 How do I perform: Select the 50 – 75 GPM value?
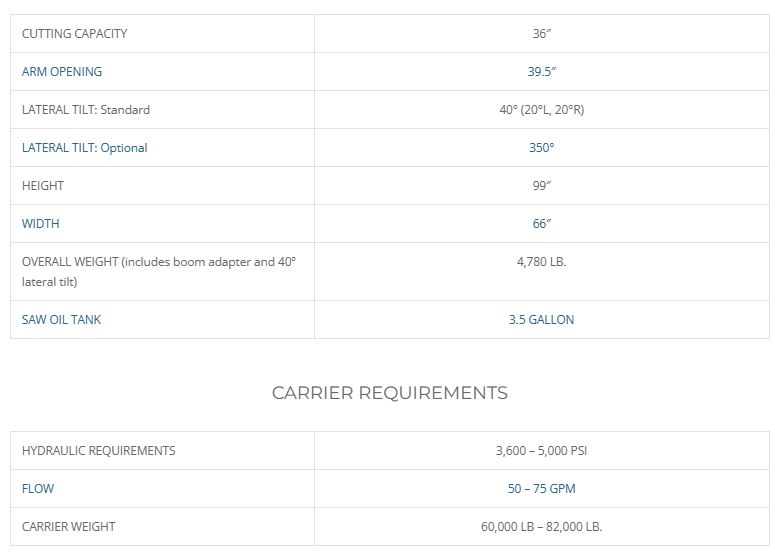pos(541,489)
